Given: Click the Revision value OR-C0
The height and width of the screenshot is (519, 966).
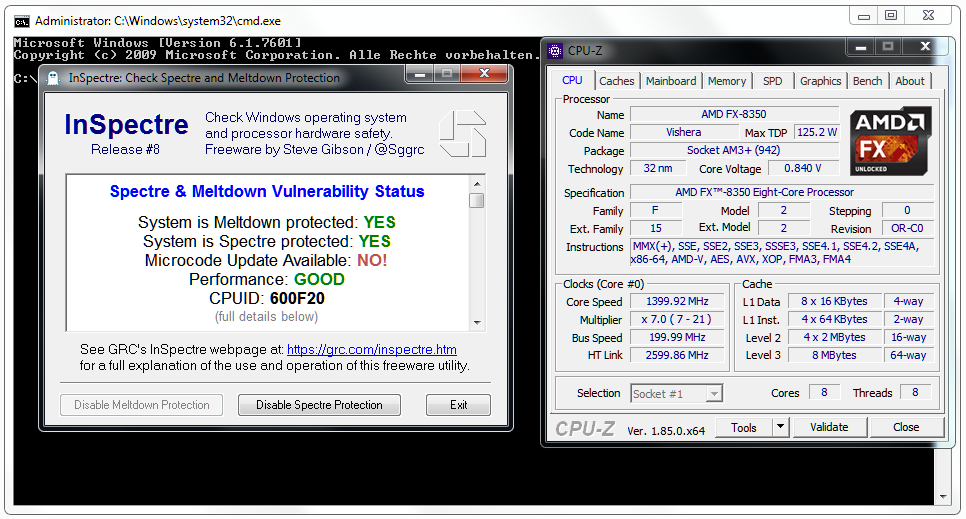Looking at the screenshot, I should 907,229.
